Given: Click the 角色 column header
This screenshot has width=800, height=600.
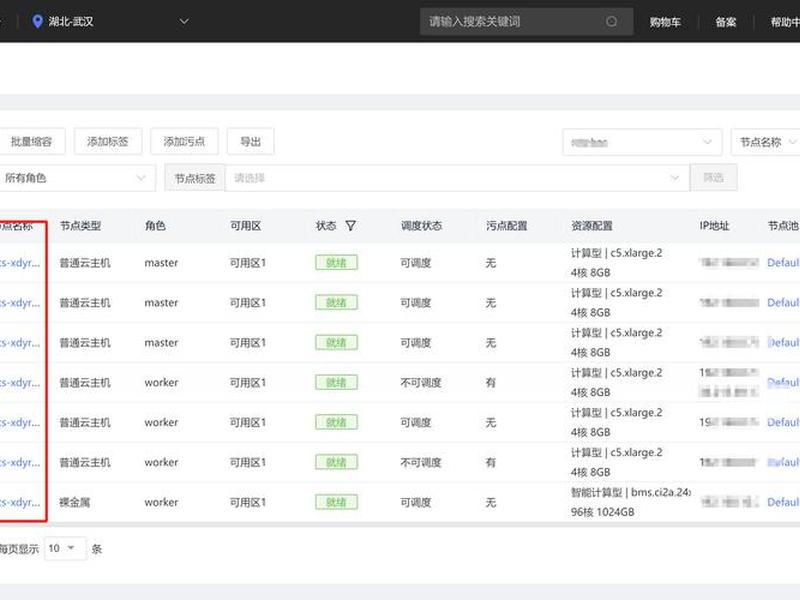Looking at the screenshot, I should [x=155, y=226].
